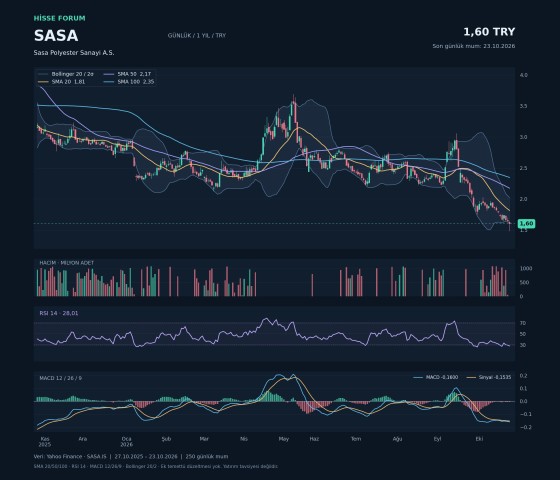Image resolution: width=560 pixels, height=480 pixels.
Task: Click the 0.2 MACD axis label
Action: [x=524, y=376]
